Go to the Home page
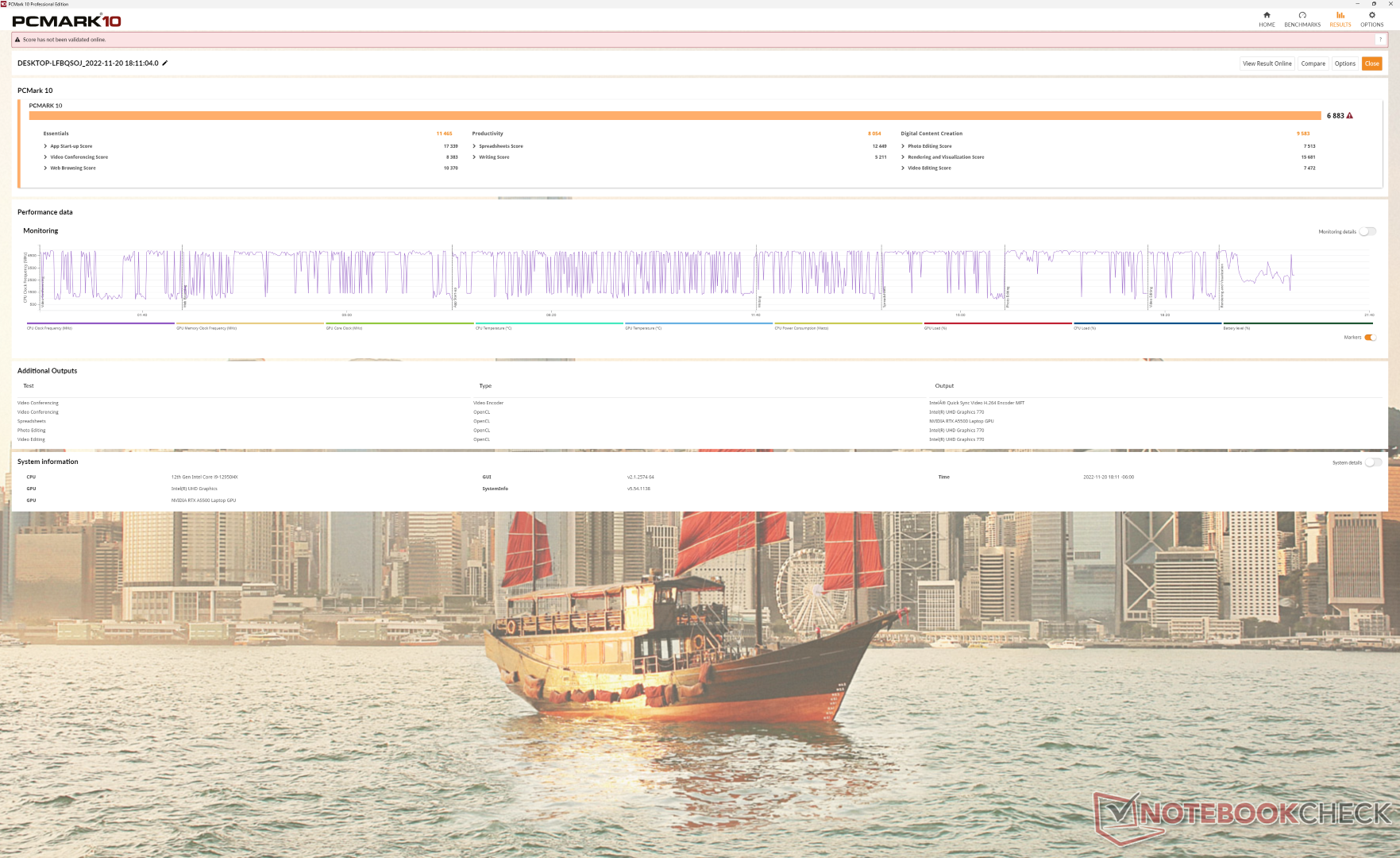Image resolution: width=1400 pixels, height=858 pixels. [1267, 19]
